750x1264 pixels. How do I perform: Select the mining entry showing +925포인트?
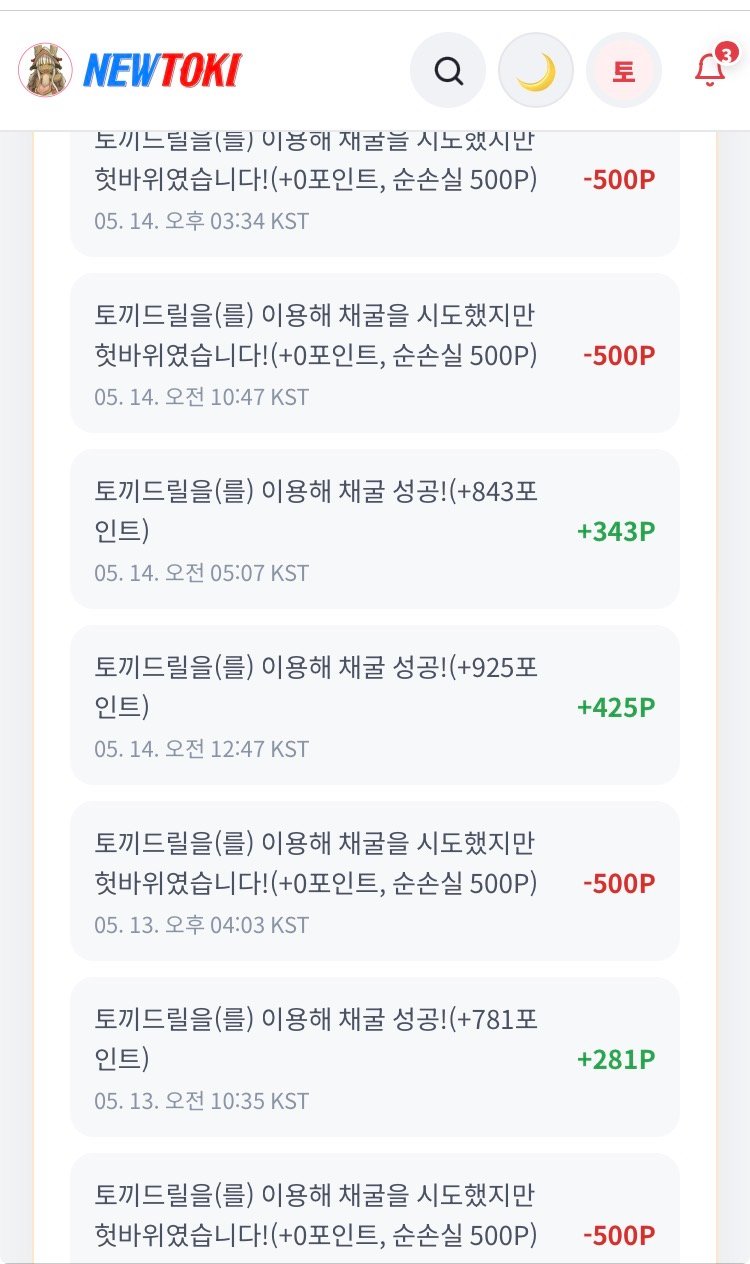tap(375, 705)
